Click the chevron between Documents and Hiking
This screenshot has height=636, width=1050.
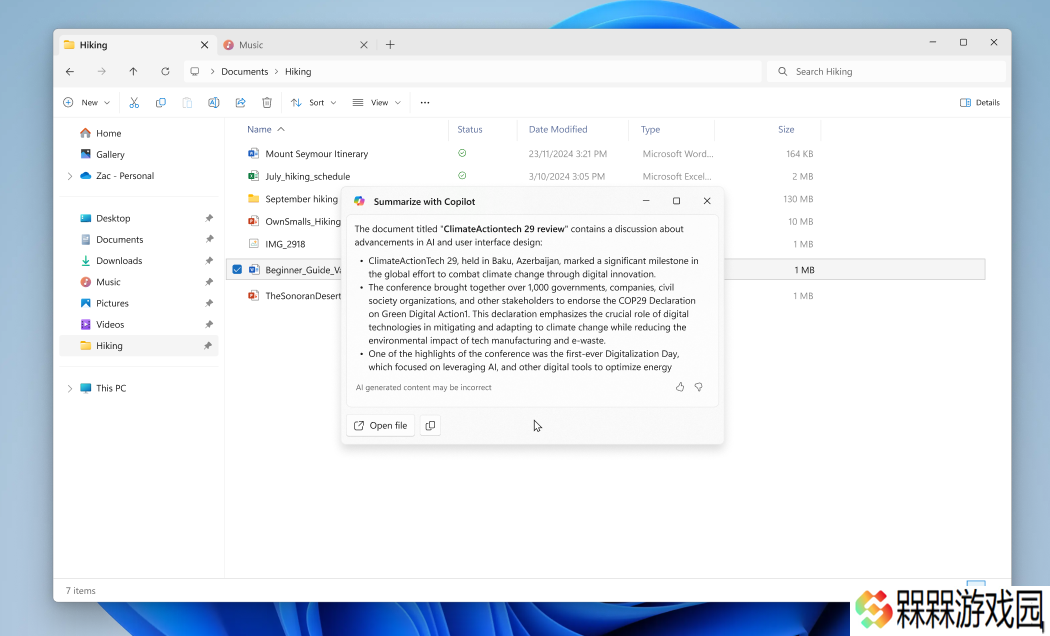point(276,72)
